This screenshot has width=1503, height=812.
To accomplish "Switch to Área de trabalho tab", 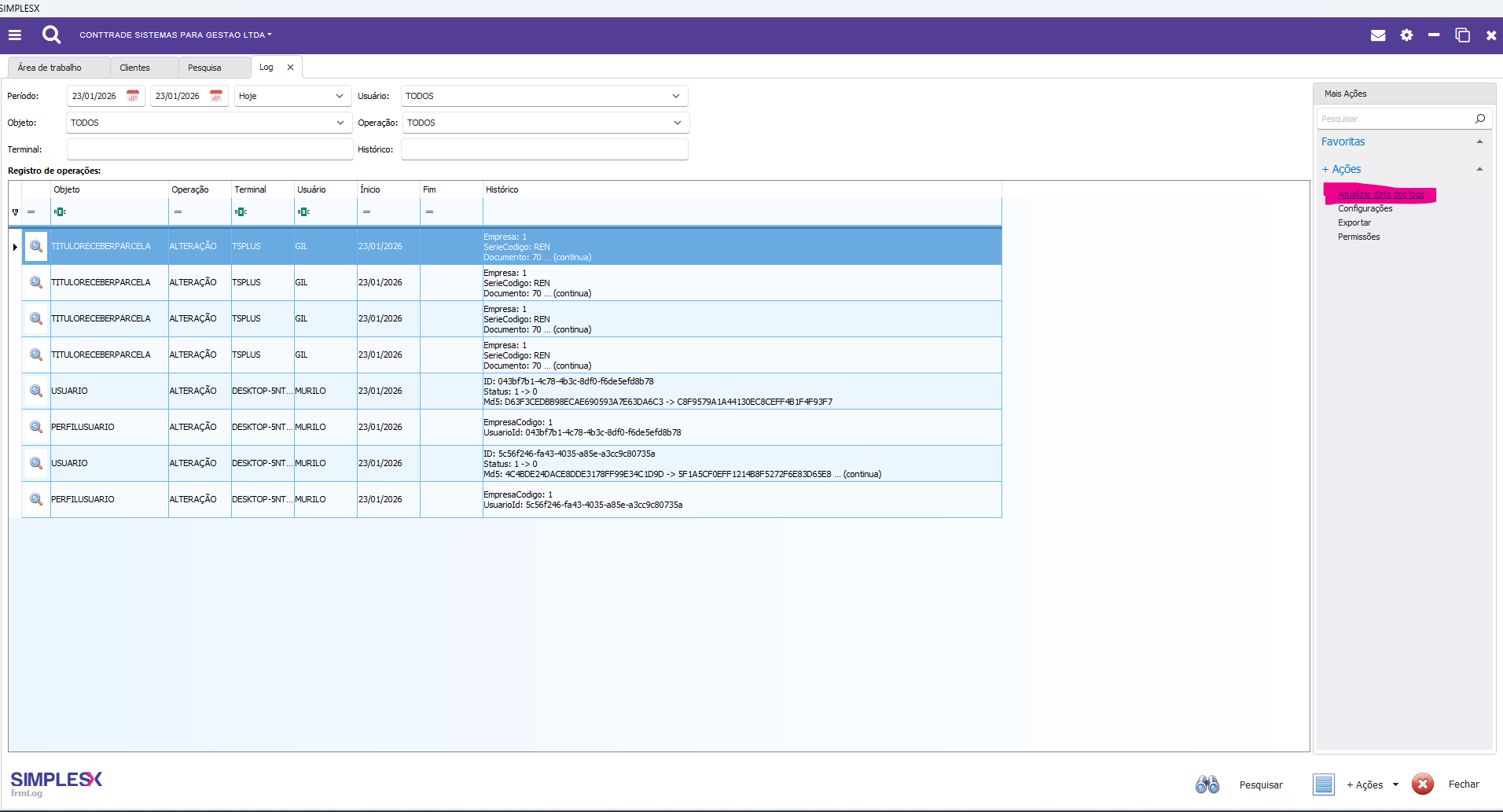I will (x=50, y=68).
